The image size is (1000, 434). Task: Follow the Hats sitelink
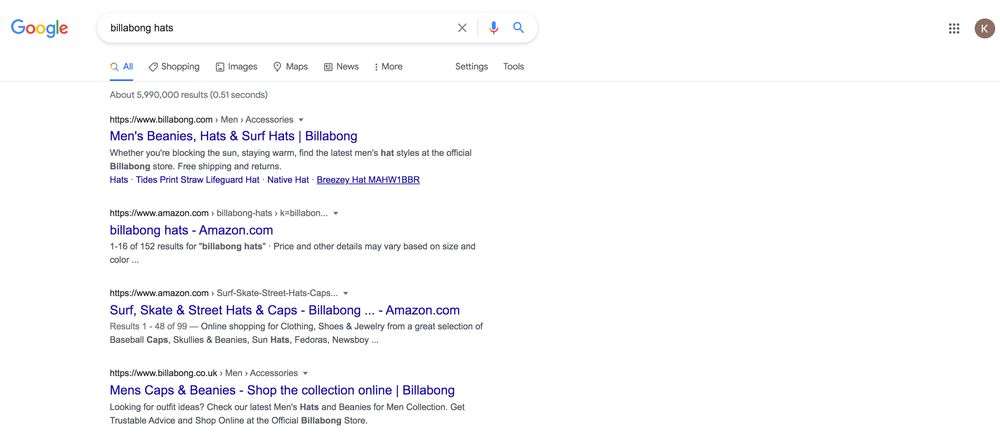point(119,180)
